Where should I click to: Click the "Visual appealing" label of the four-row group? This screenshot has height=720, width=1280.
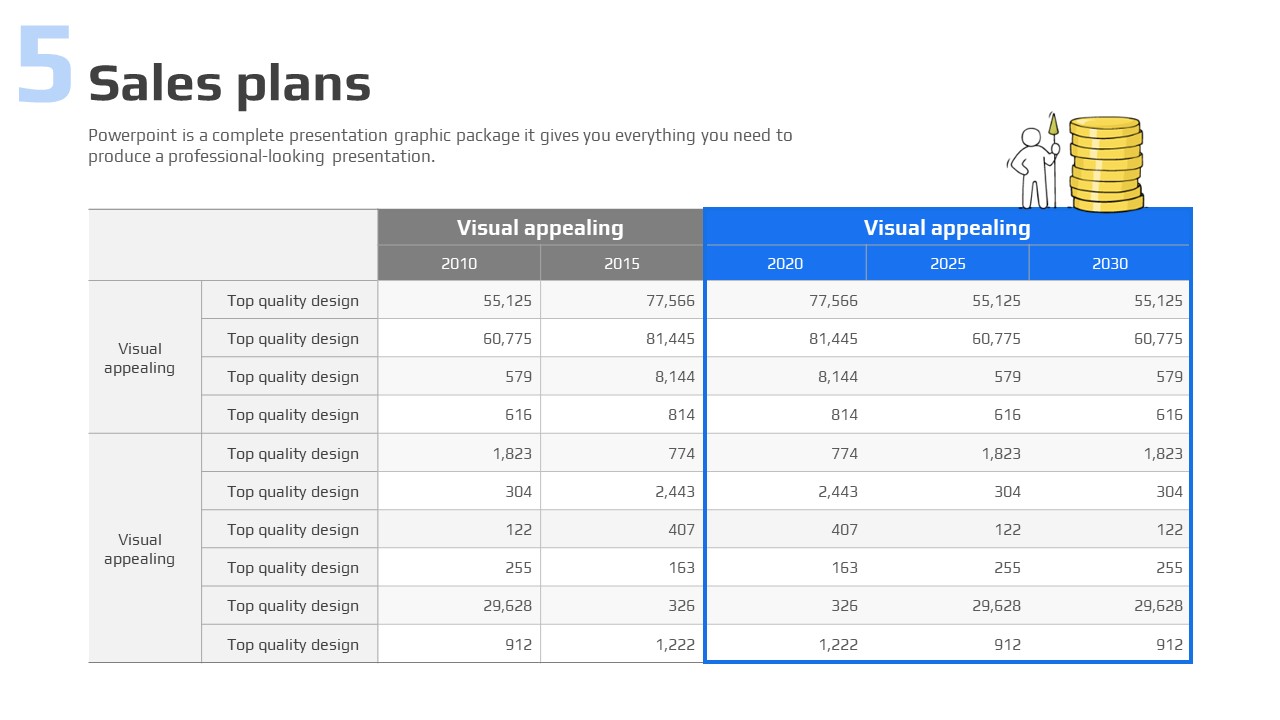click(x=140, y=358)
